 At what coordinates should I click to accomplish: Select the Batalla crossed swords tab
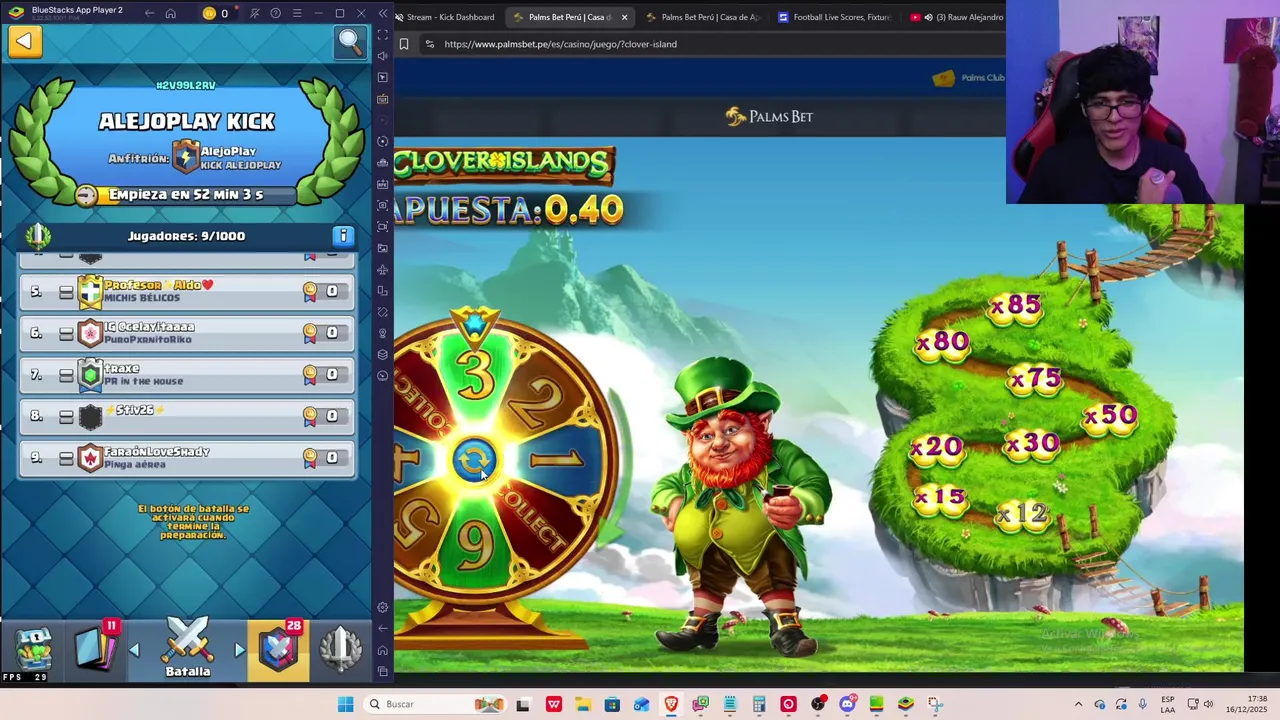[187, 648]
